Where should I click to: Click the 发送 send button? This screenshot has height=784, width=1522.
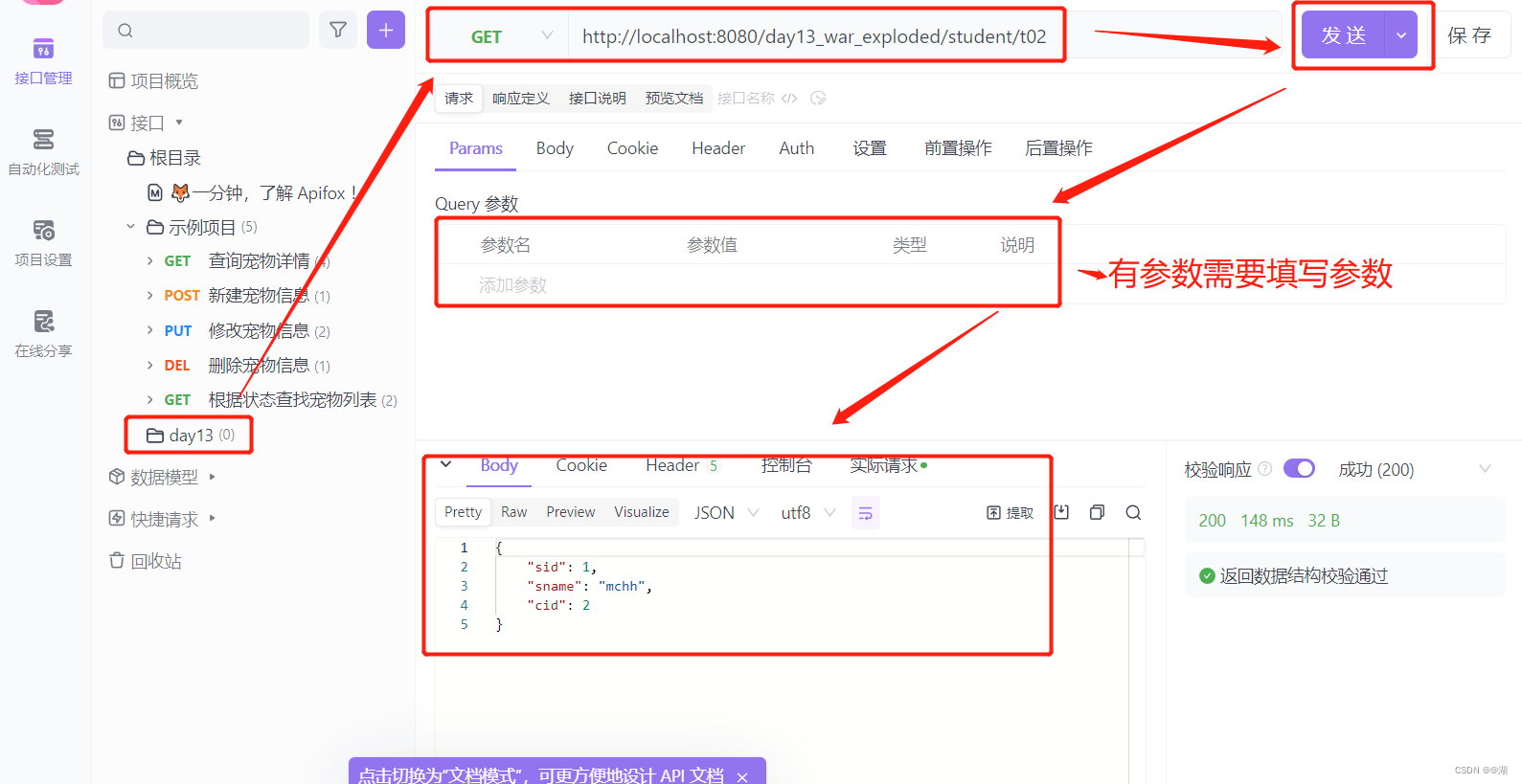[x=1343, y=35]
